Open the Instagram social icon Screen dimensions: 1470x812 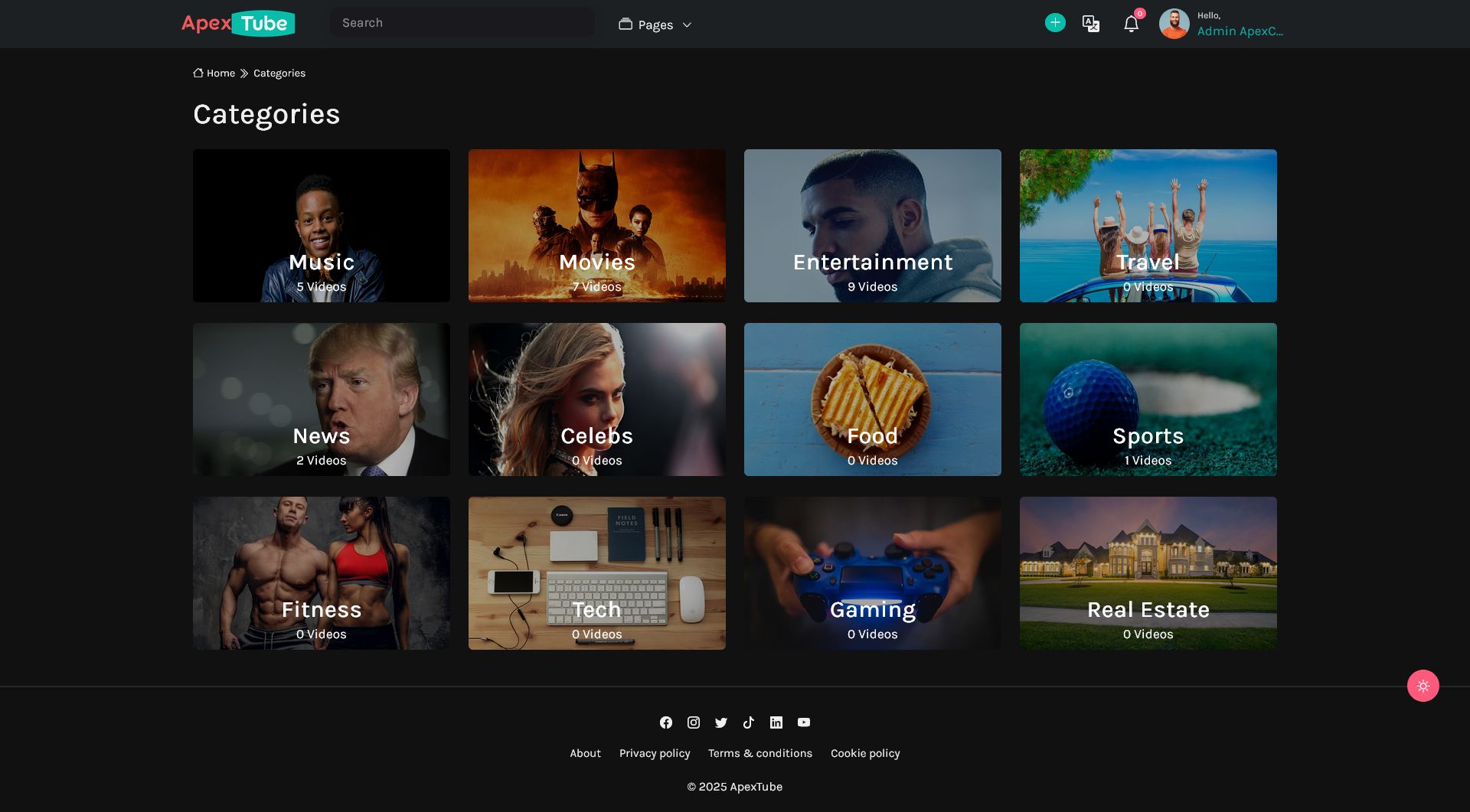[x=694, y=722]
